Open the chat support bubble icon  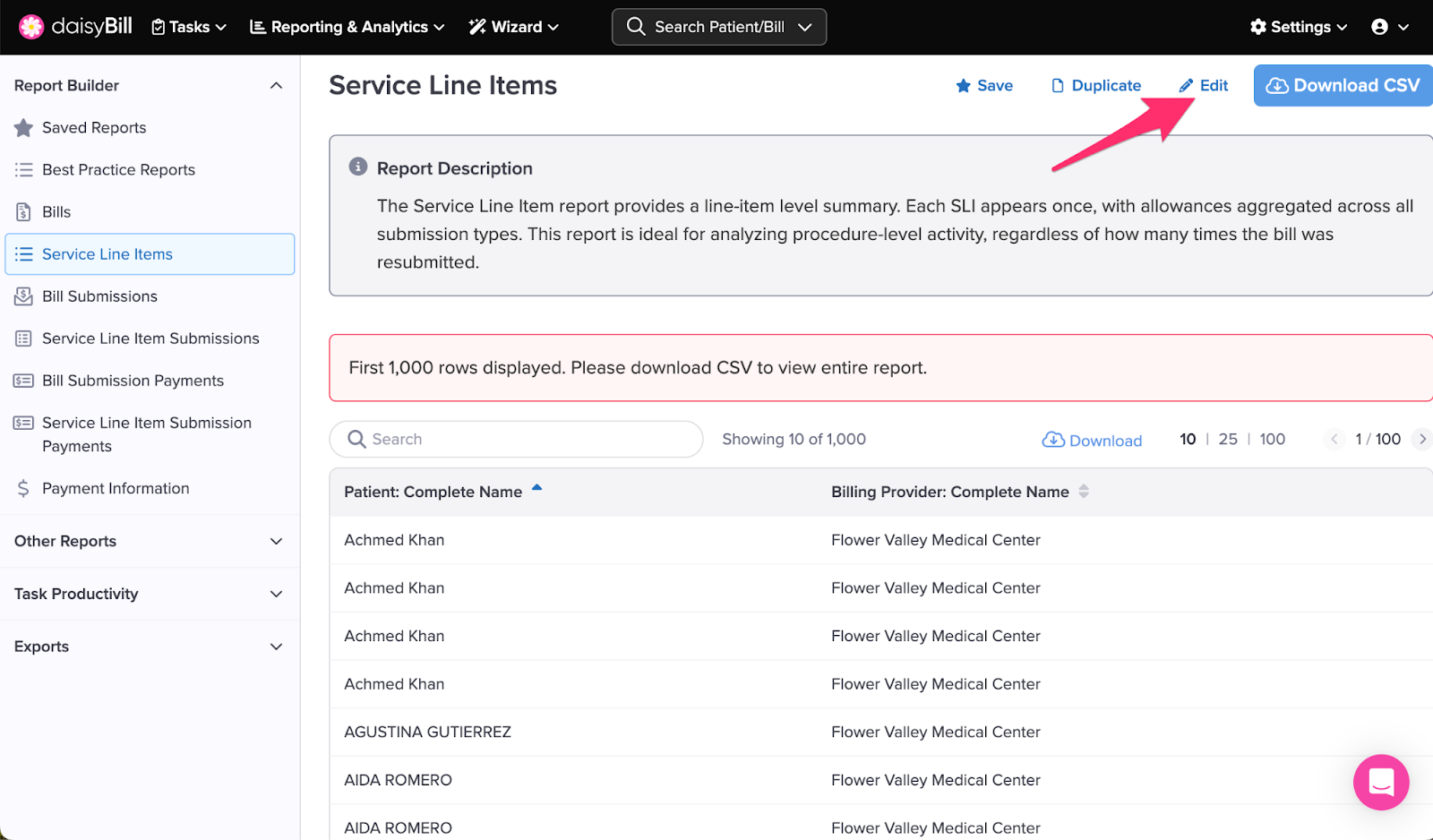1380,782
